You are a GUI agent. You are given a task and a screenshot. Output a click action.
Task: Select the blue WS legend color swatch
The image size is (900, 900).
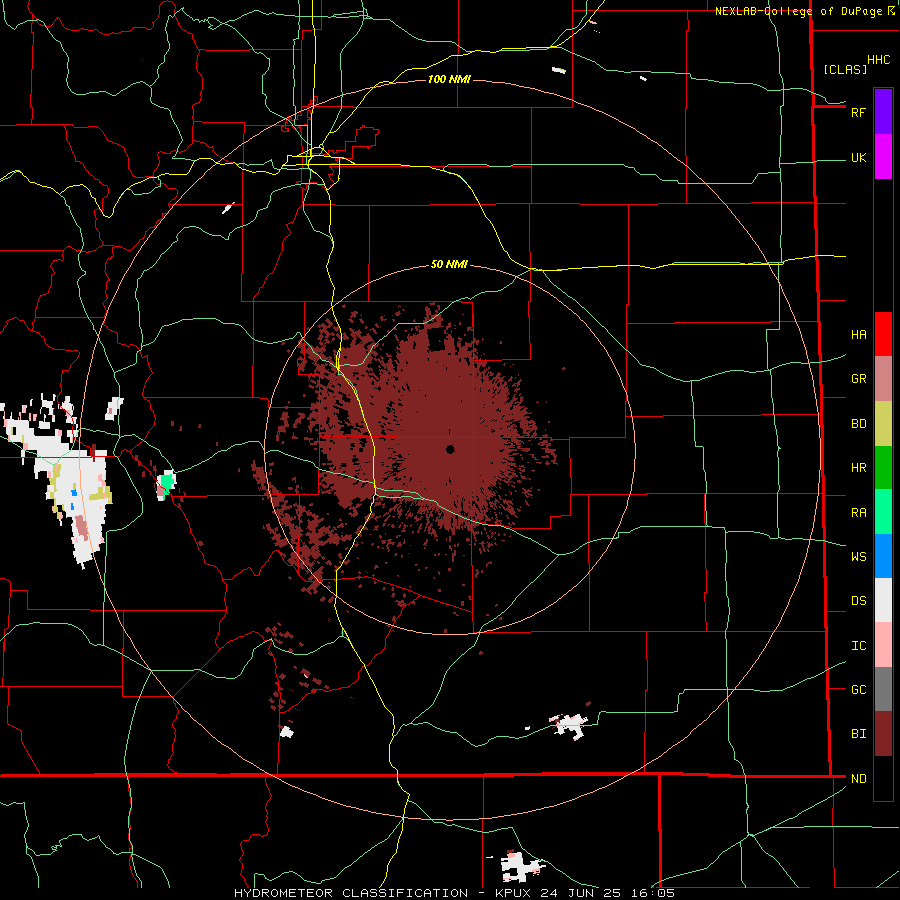click(883, 556)
